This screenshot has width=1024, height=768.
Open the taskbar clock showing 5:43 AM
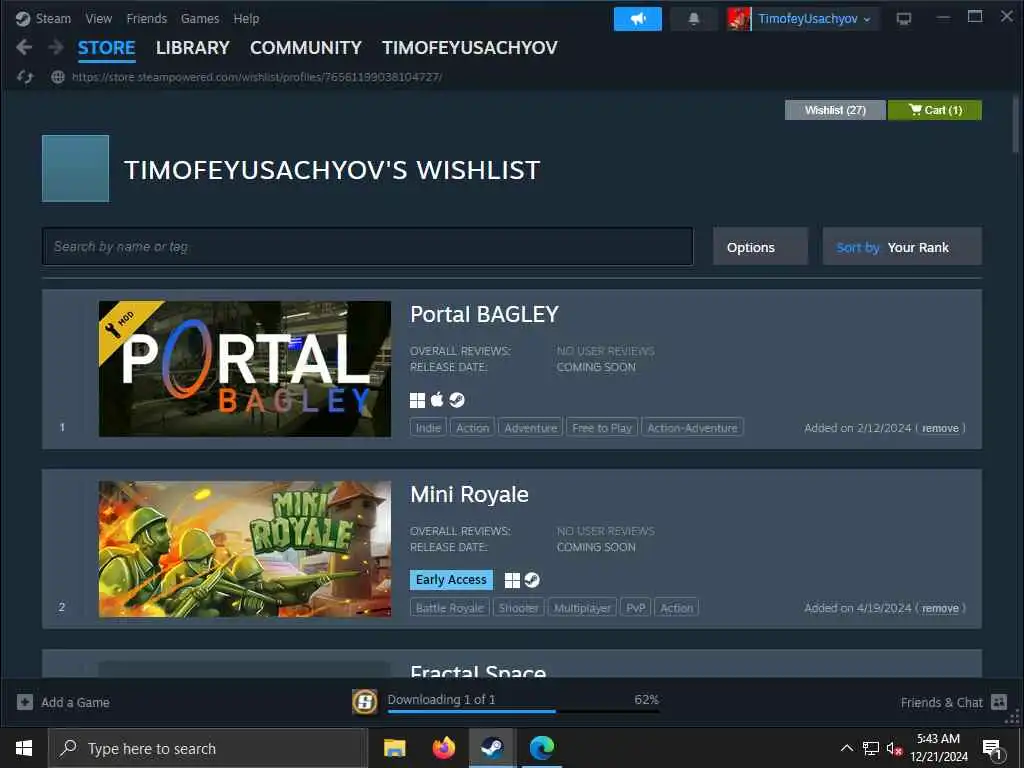tap(938, 748)
